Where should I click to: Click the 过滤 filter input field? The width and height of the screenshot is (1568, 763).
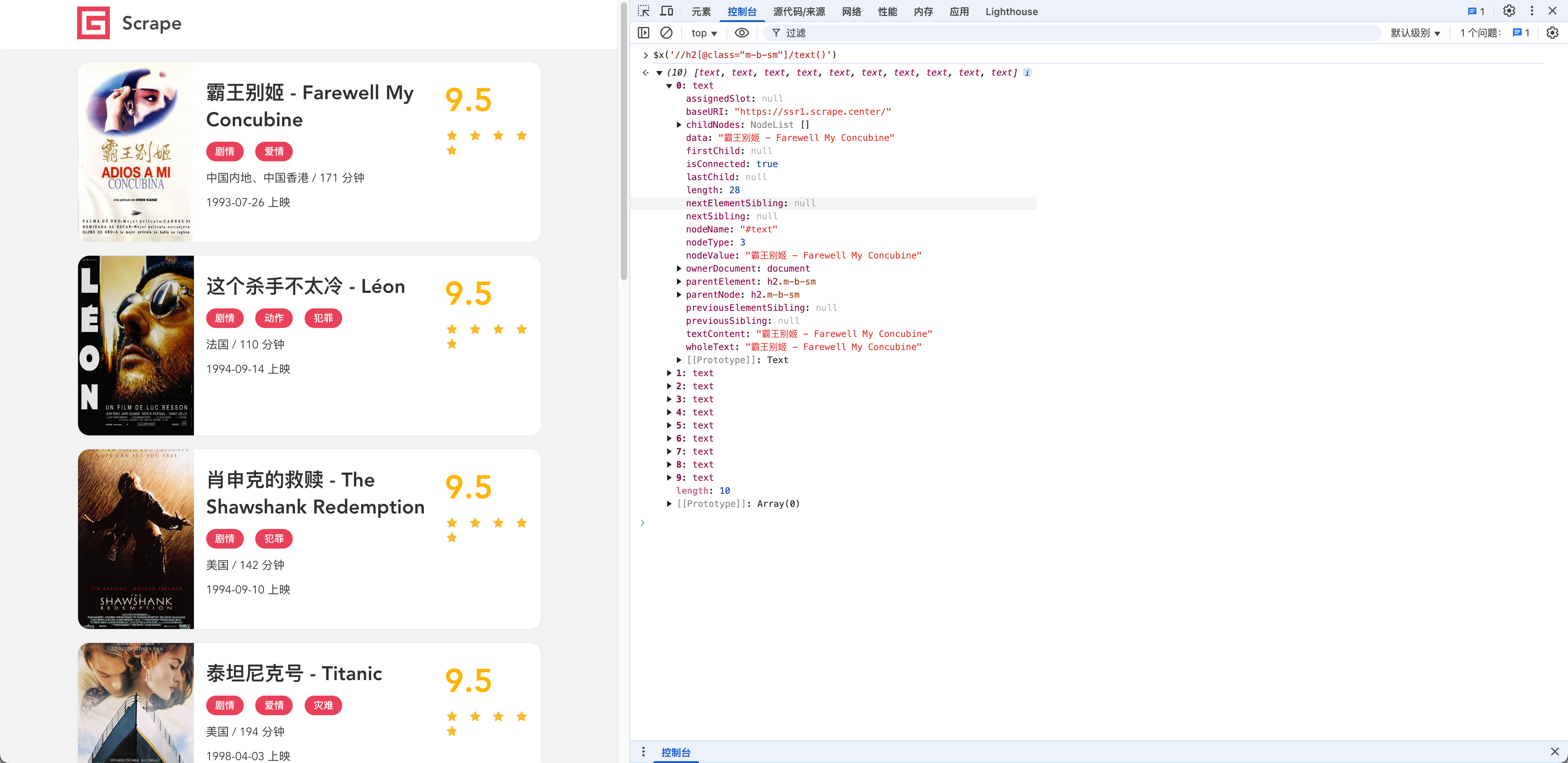pyautogui.click(x=1071, y=33)
